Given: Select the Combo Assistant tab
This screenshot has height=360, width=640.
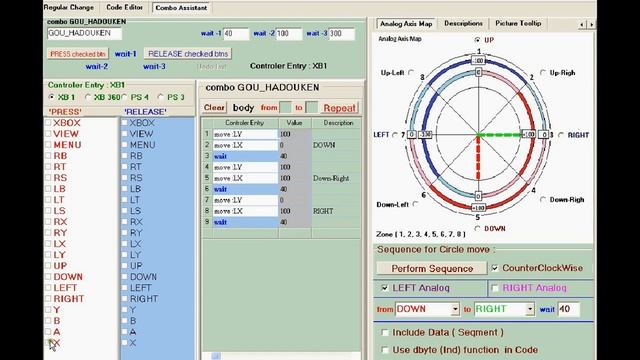Looking at the screenshot, I should coord(181,8).
